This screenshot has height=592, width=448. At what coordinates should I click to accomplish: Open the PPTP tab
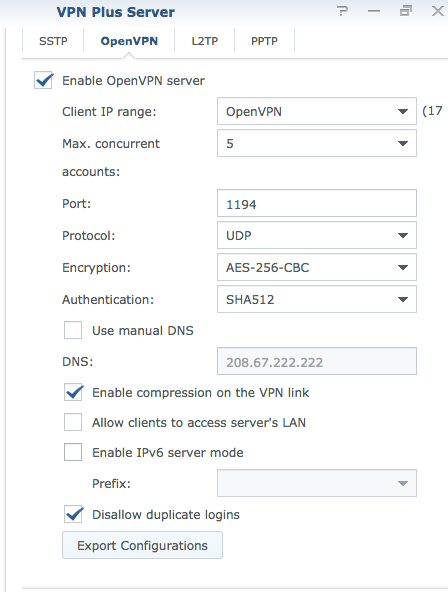pyautogui.click(x=264, y=41)
